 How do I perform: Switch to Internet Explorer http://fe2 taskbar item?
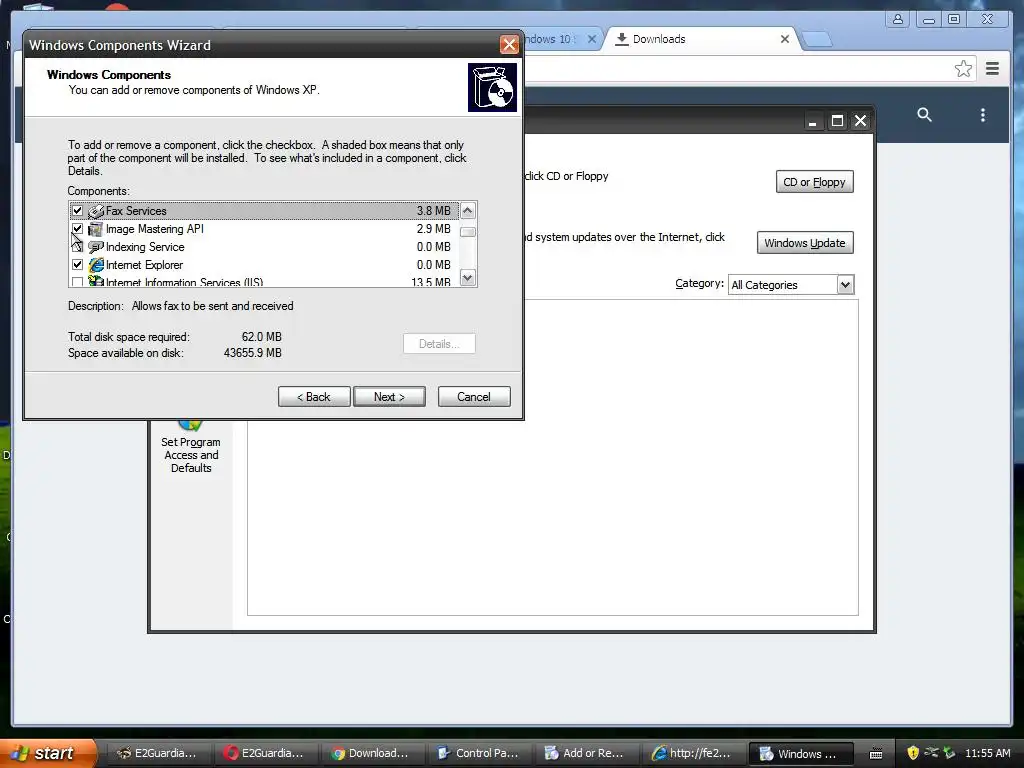click(x=694, y=753)
